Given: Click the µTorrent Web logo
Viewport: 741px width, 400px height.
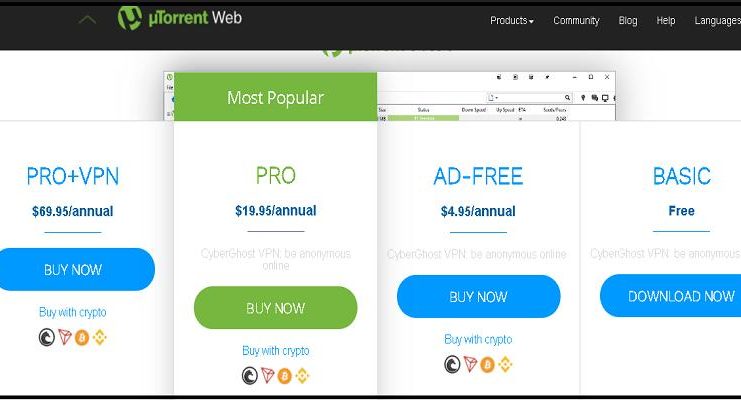Looking at the screenshot, I should tap(180, 18).
